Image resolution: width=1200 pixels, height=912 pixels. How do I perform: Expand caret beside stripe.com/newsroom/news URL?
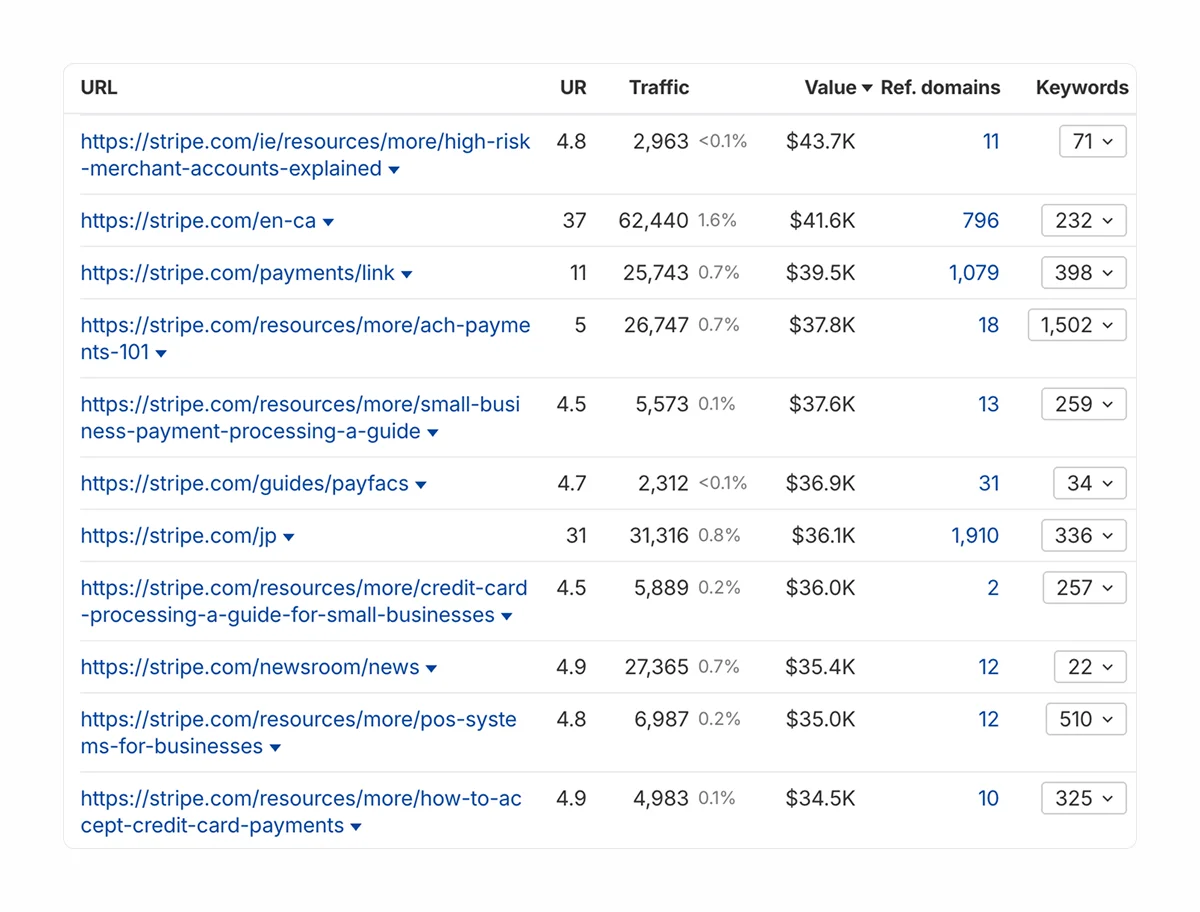(x=431, y=669)
